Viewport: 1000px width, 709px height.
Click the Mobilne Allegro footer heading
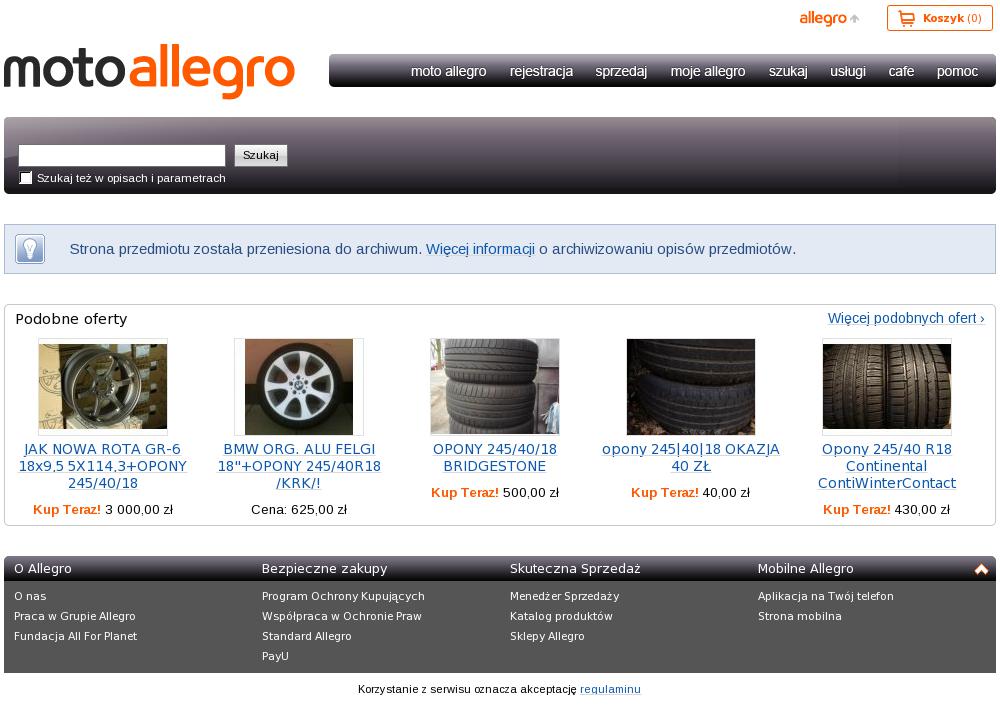tap(805, 569)
